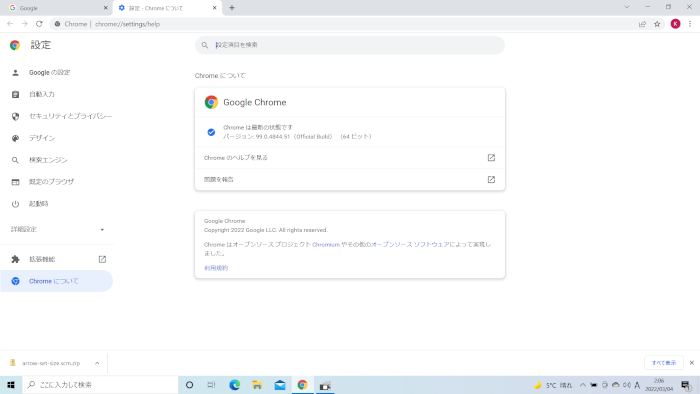700x394 pixels.
Task: Open File Explorer from taskbar
Action: (x=257, y=385)
